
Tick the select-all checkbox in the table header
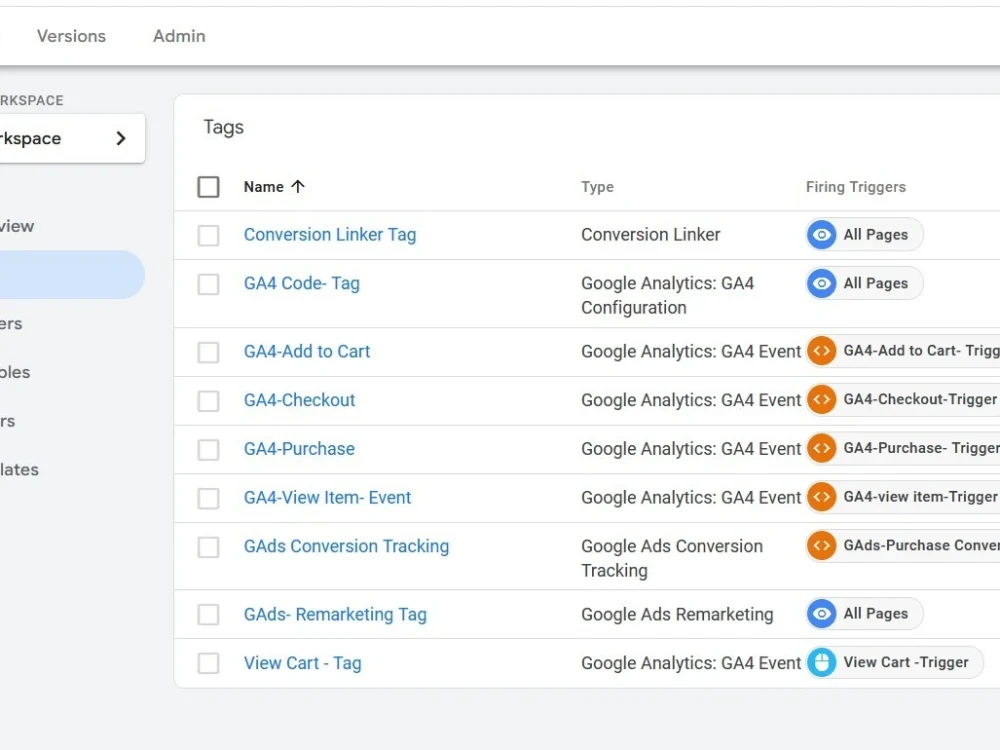point(209,187)
